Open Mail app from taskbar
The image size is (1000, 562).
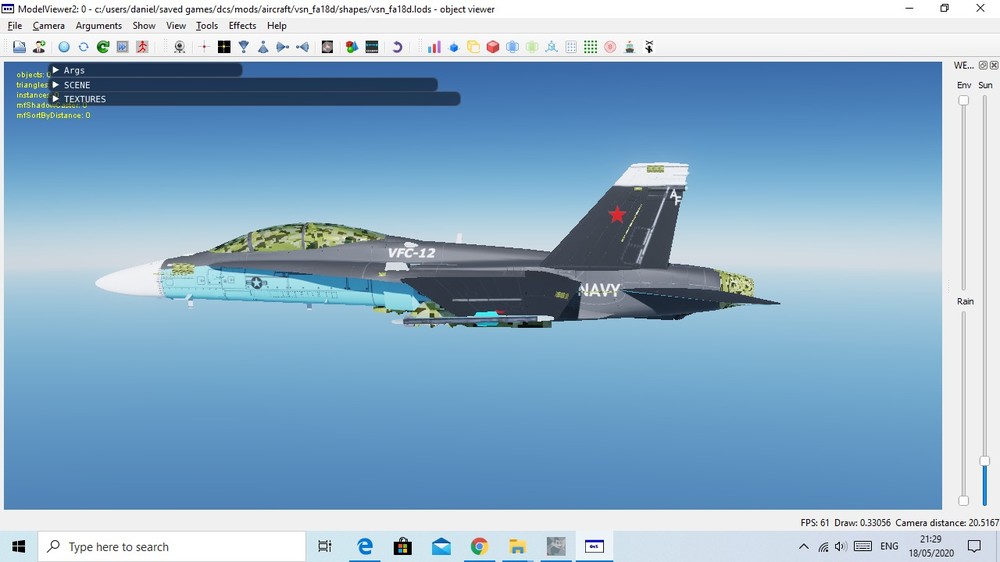441,546
